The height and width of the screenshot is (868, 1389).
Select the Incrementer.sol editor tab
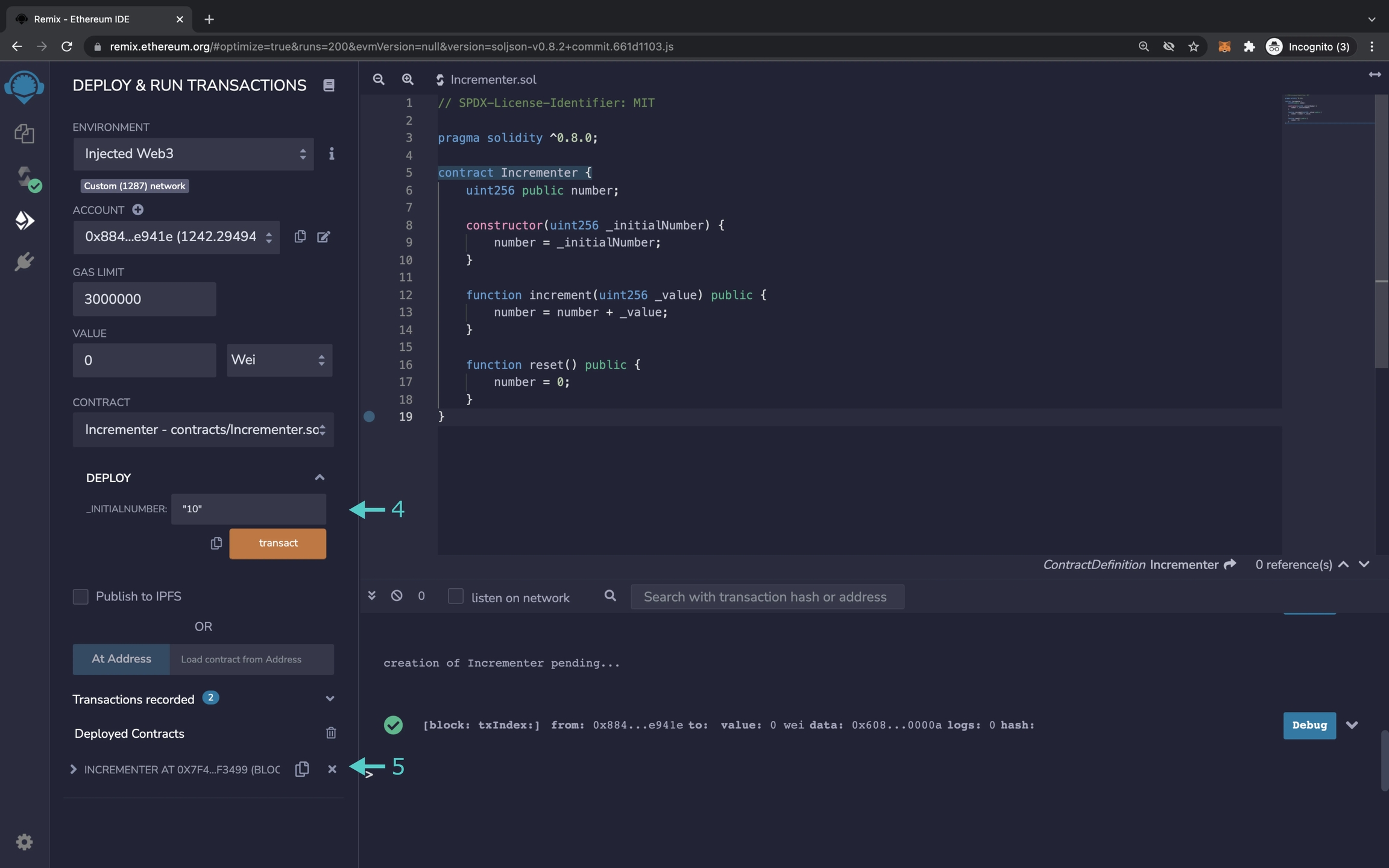pos(493,80)
